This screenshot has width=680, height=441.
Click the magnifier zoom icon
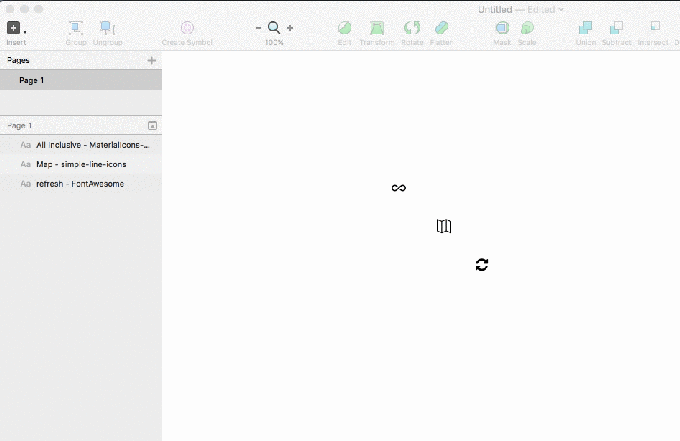[x=274, y=28]
